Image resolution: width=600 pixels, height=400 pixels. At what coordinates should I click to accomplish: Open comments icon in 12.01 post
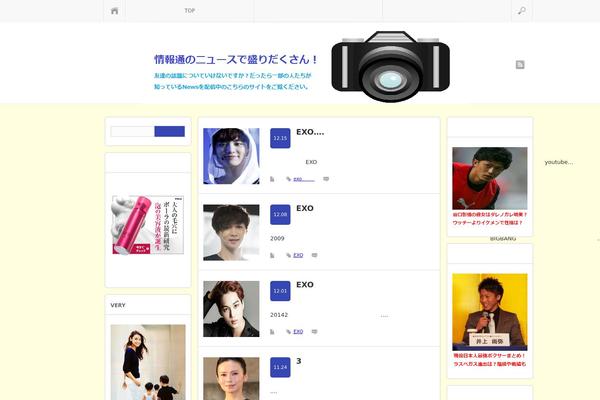coord(315,332)
